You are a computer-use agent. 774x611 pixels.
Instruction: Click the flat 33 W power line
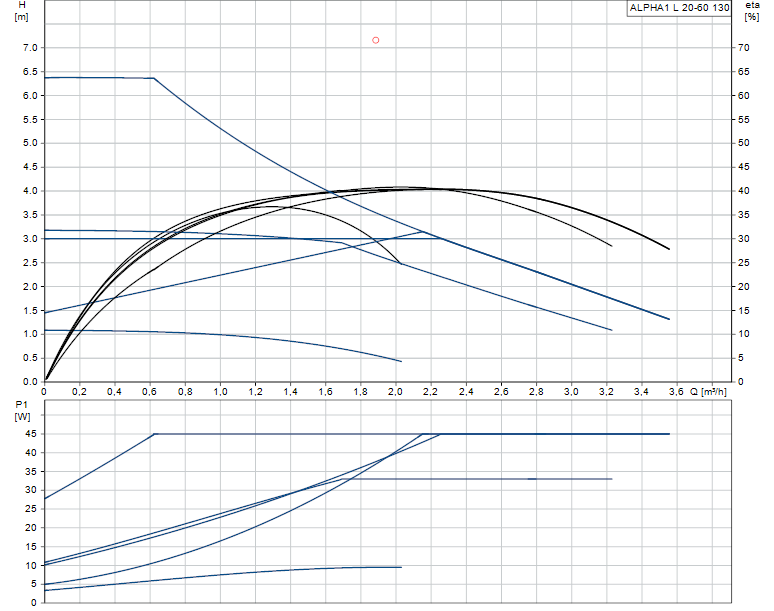(x=500, y=479)
